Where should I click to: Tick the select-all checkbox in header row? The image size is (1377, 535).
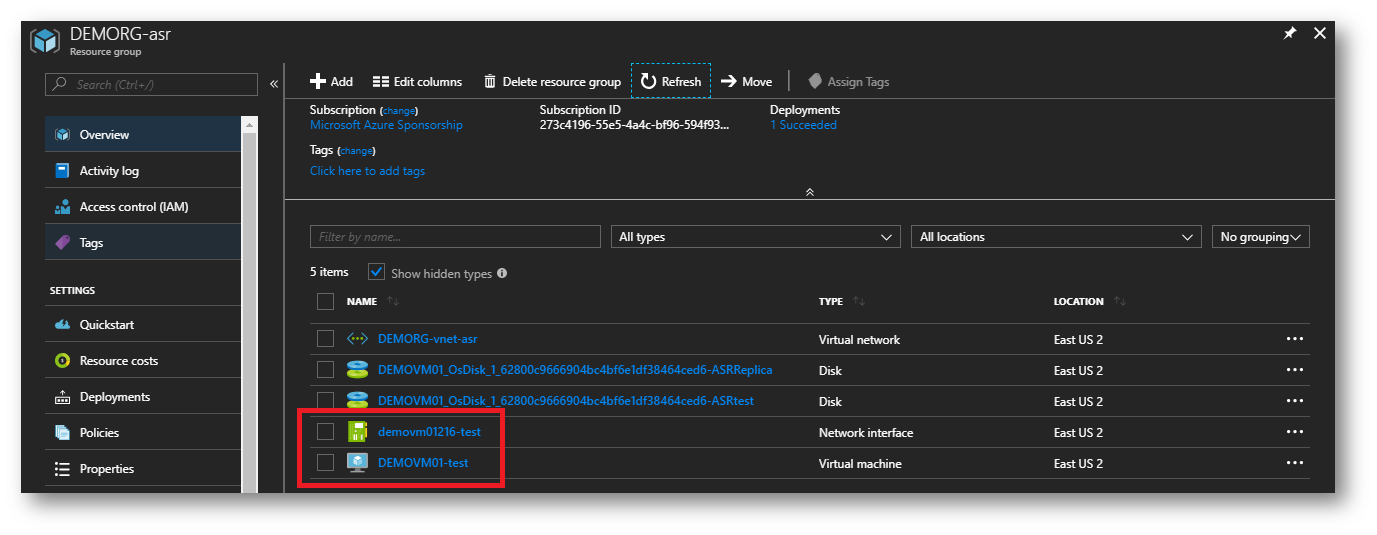tap(325, 301)
